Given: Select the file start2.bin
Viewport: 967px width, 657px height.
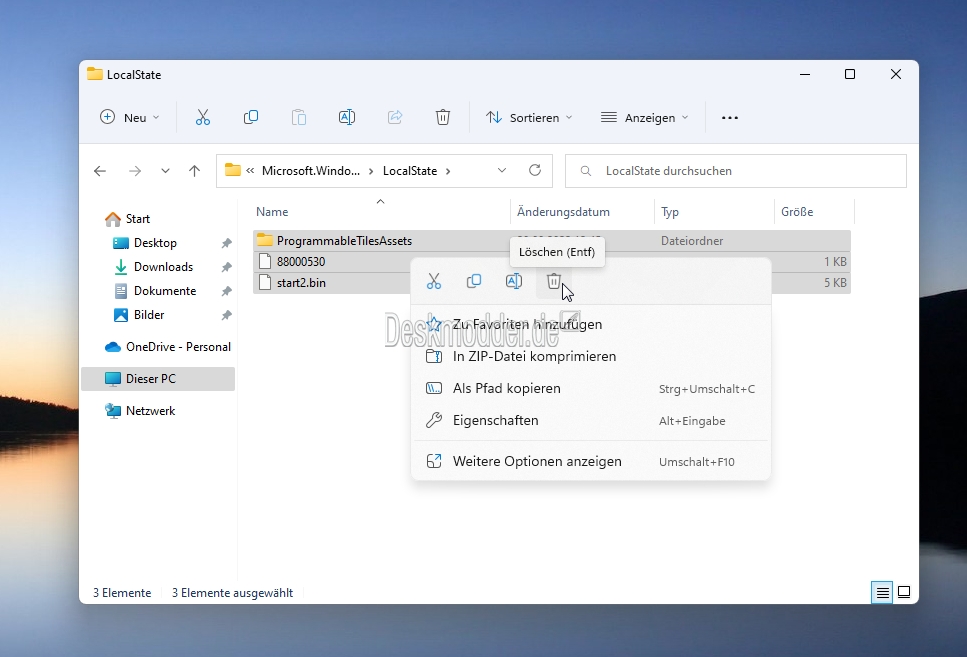Looking at the screenshot, I should [x=301, y=283].
